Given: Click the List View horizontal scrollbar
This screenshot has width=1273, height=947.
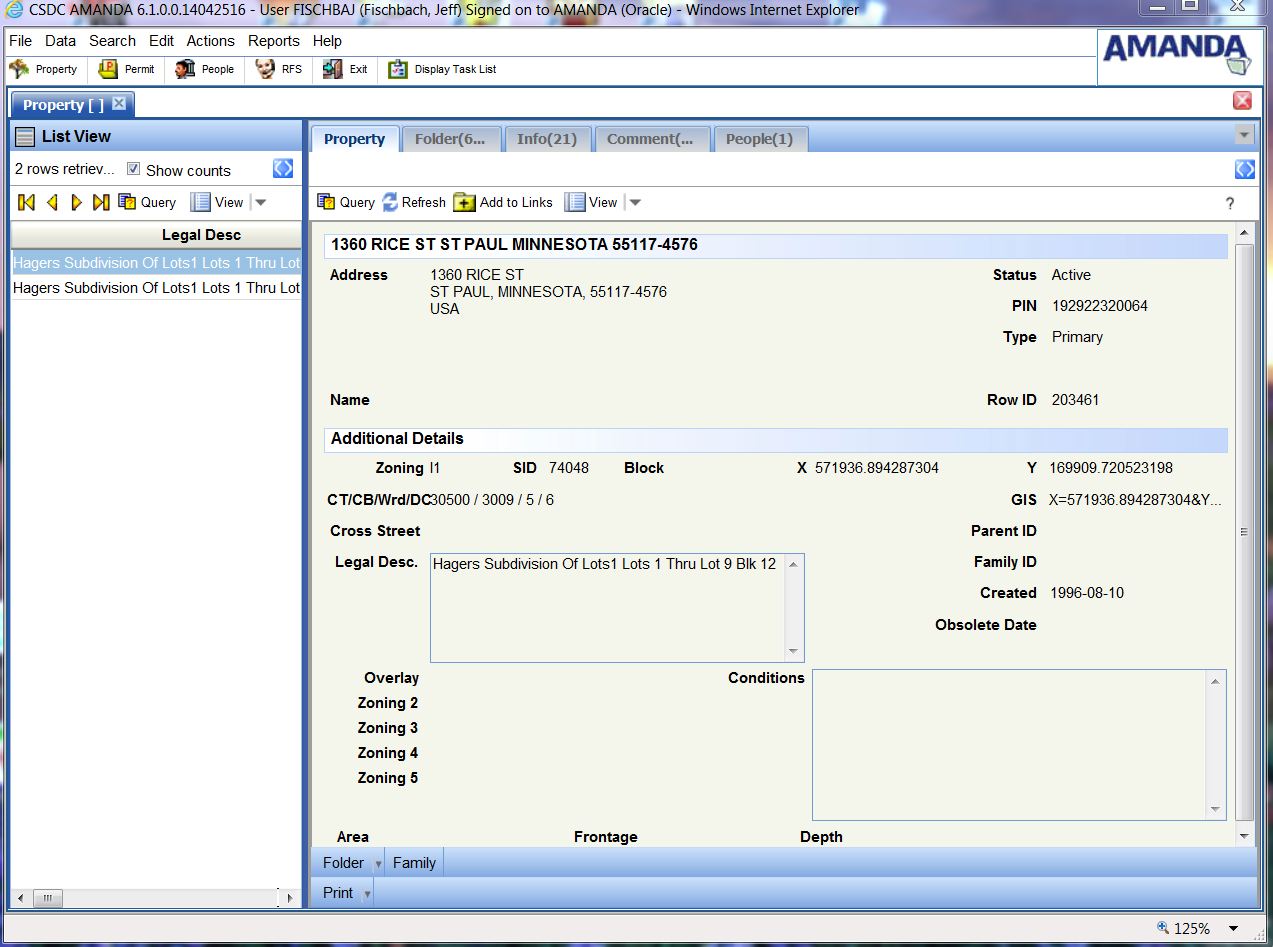Looking at the screenshot, I should pos(150,898).
